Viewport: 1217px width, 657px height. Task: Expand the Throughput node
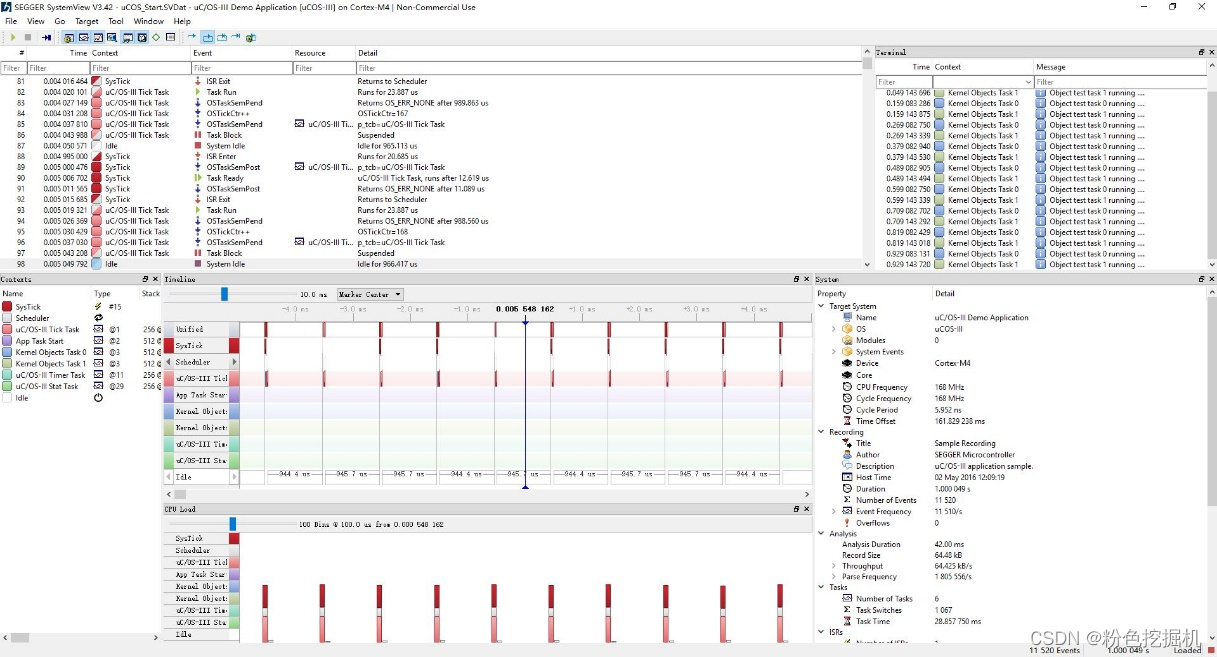(834, 566)
